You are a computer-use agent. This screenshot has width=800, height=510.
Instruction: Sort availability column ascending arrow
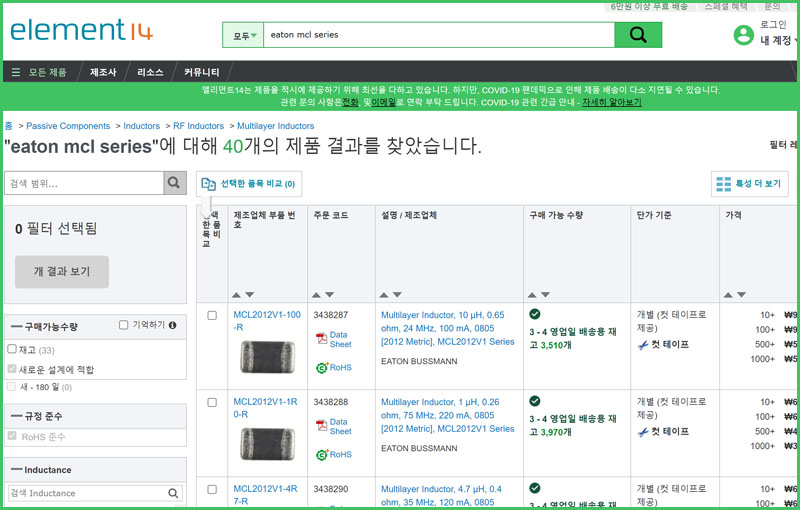coord(532,295)
